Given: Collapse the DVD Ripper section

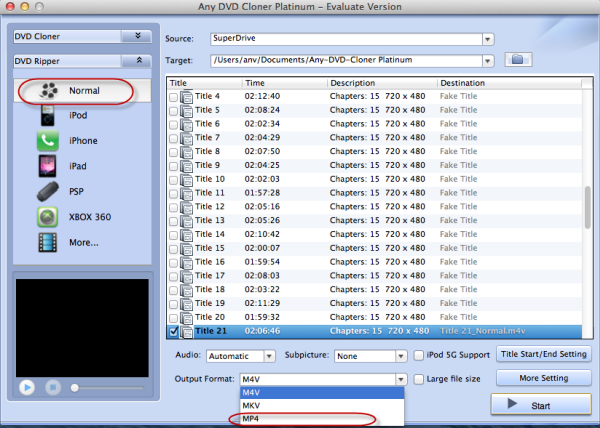Looking at the screenshot, I should click(x=138, y=60).
